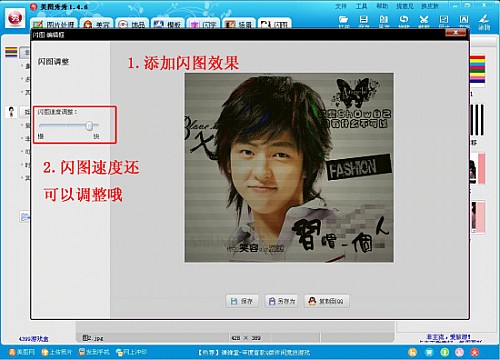This screenshot has height=360, width=500.
Task: Click the 快 end of speed slider
Action: [x=96, y=136]
